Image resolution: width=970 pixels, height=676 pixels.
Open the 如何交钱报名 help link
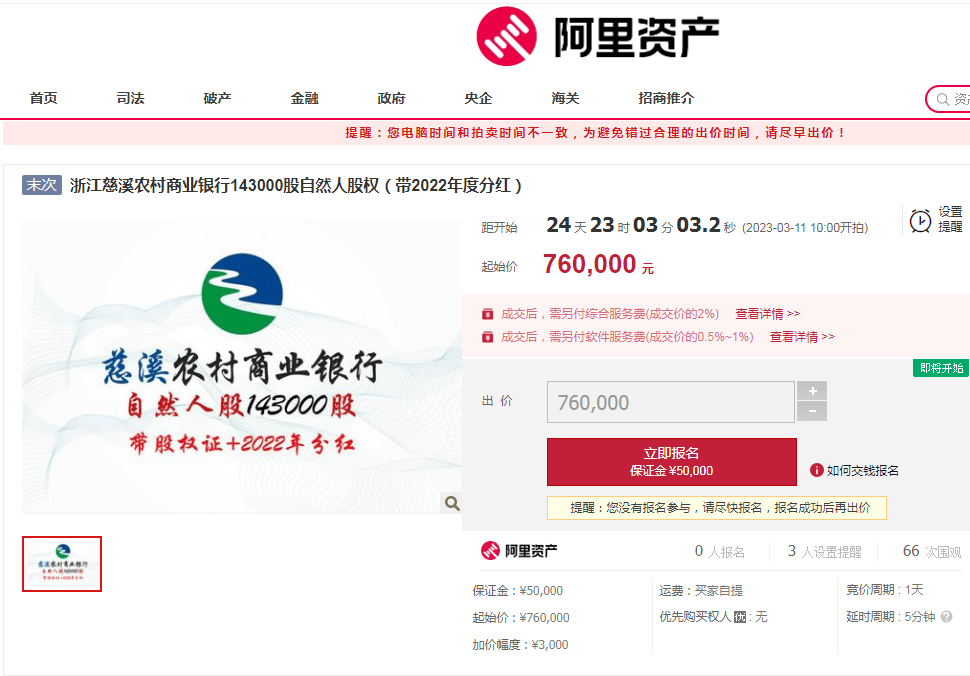coord(862,471)
